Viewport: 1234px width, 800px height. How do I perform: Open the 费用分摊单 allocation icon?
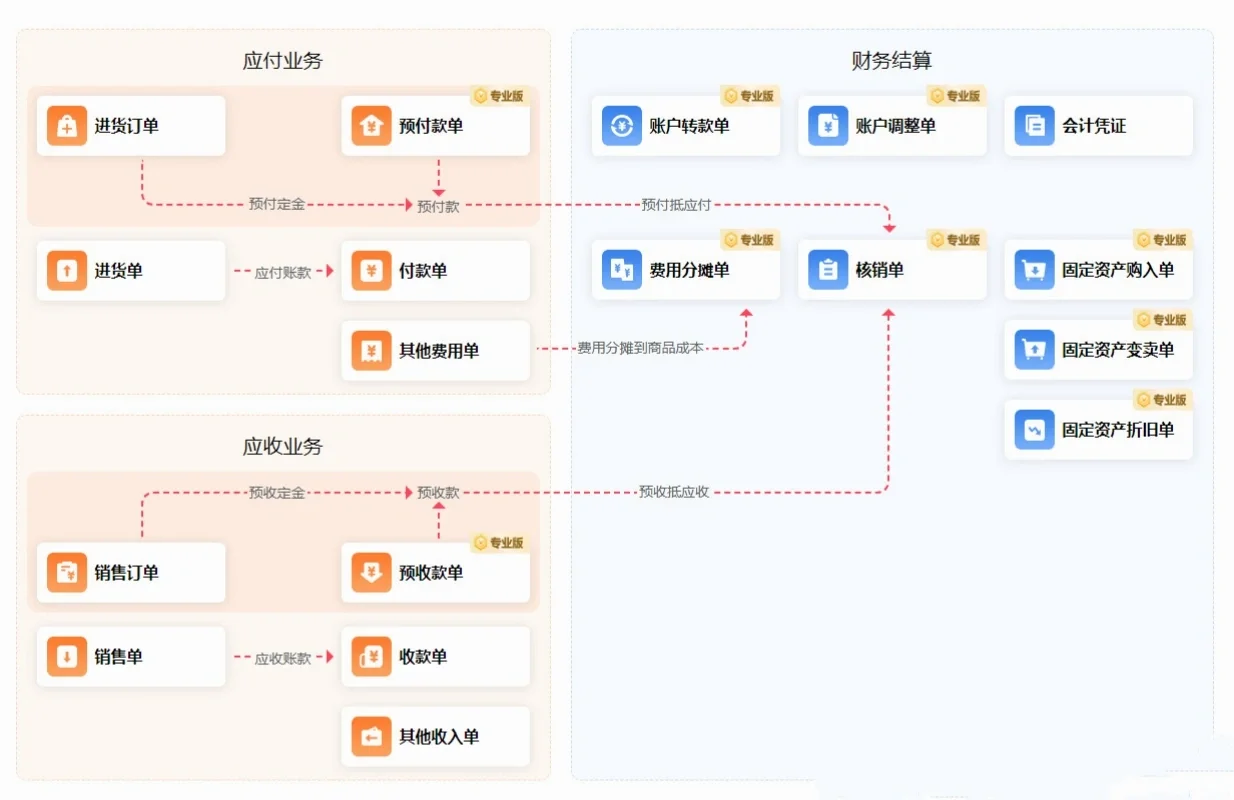click(621, 270)
